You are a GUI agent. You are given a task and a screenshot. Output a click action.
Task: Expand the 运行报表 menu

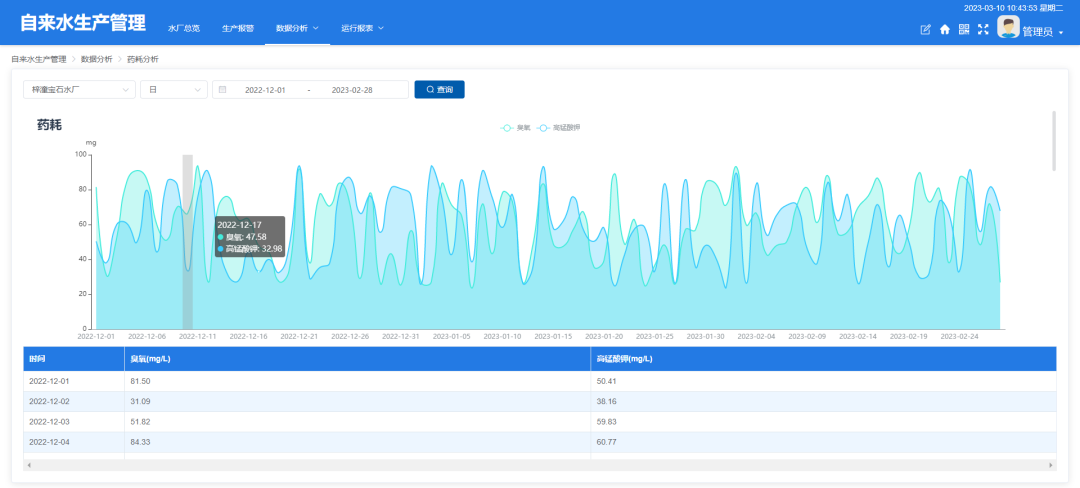coord(362,28)
